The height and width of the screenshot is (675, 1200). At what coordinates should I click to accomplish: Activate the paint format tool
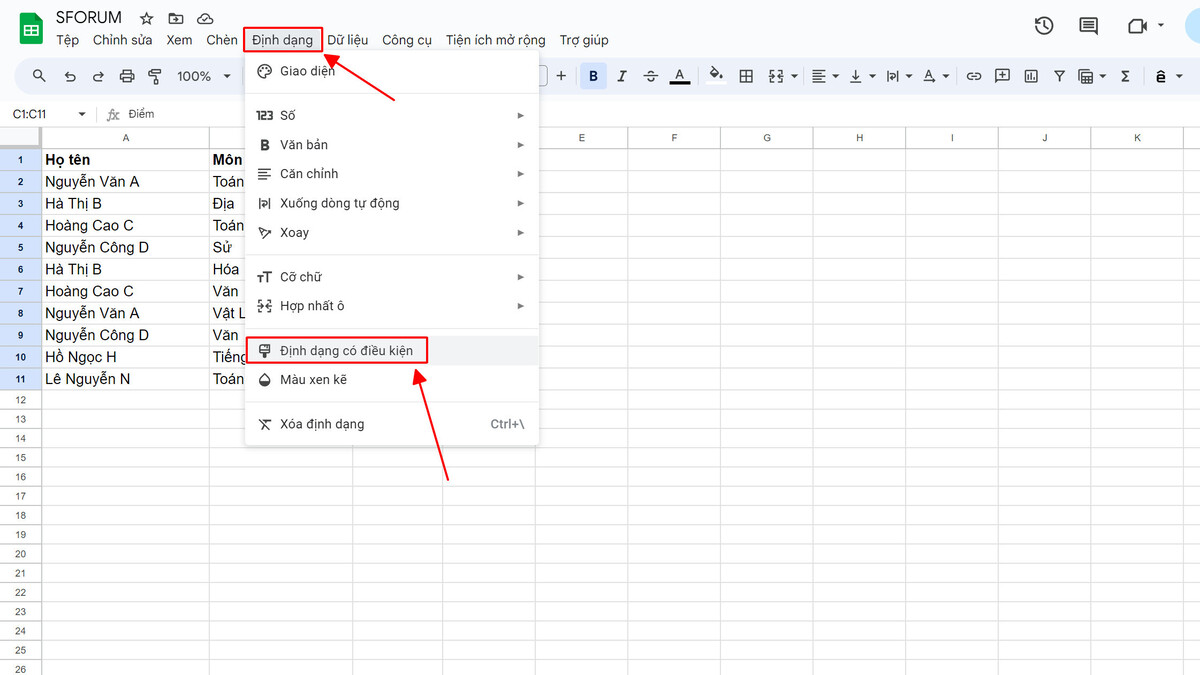pyautogui.click(x=155, y=76)
